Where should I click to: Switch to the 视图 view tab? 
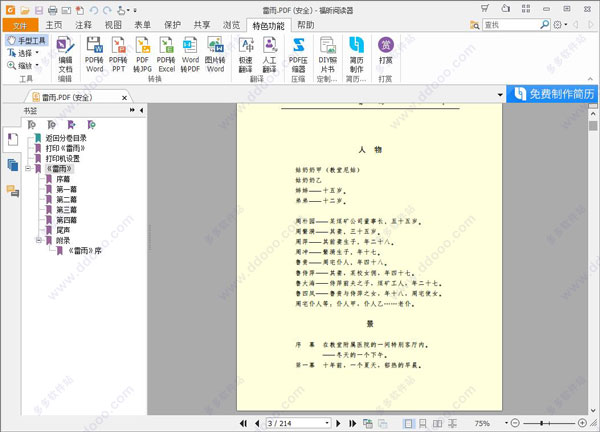coord(113,25)
